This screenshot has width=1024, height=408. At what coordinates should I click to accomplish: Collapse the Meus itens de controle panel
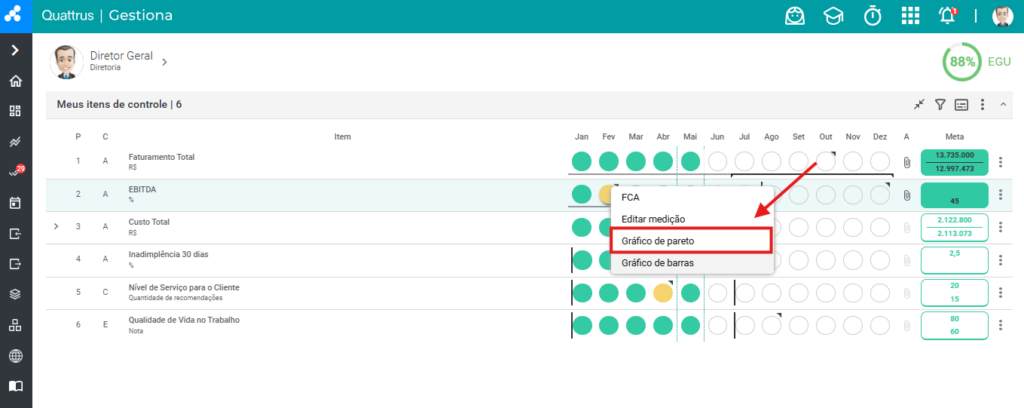pyautogui.click(x=1004, y=104)
